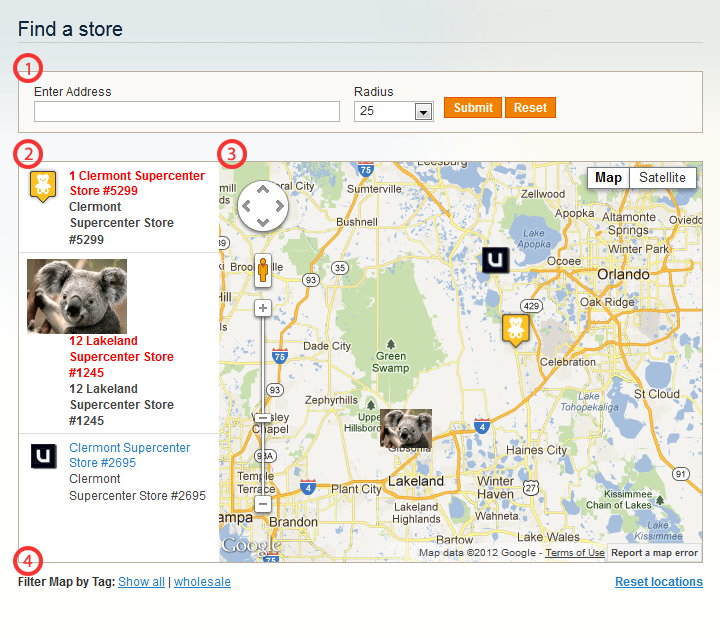Click the zoom slider handle
The image size is (720, 638).
pos(263,418)
